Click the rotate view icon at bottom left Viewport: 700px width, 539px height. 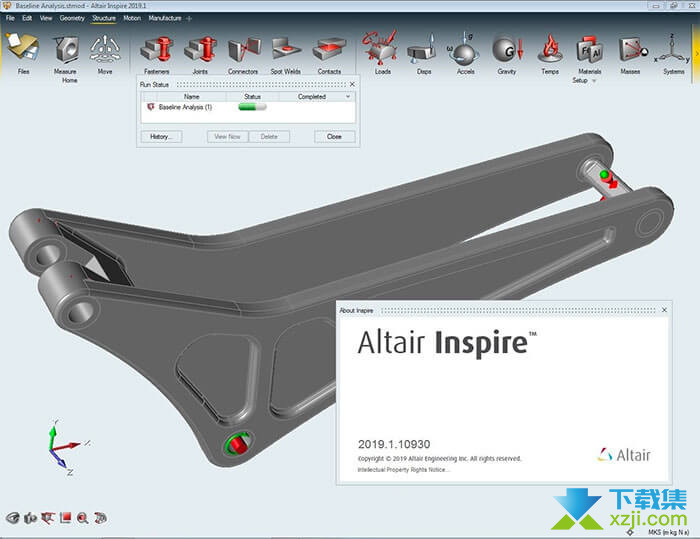pyautogui.click(x=100, y=518)
